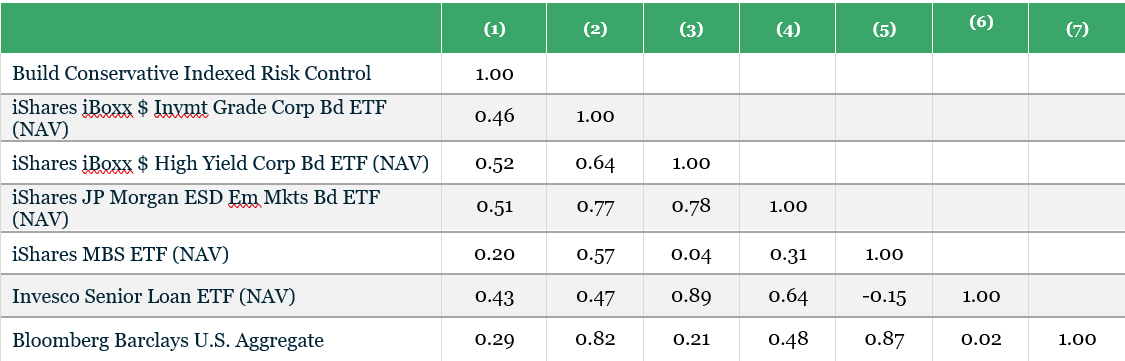Select the column header labeled (6)
The width and height of the screenshot is (1125, 361).
tap(981, 22)
